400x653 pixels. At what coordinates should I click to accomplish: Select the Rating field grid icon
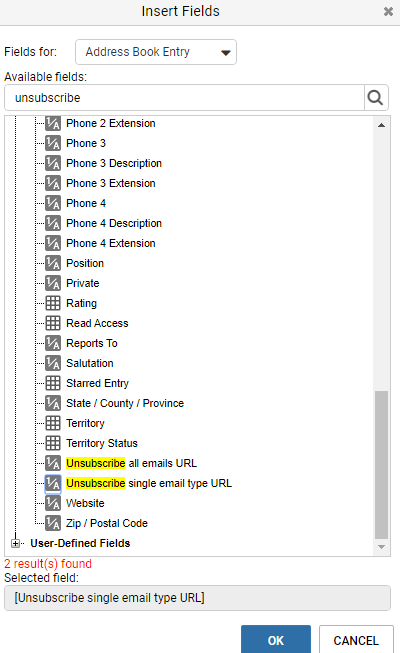point(53,303)
